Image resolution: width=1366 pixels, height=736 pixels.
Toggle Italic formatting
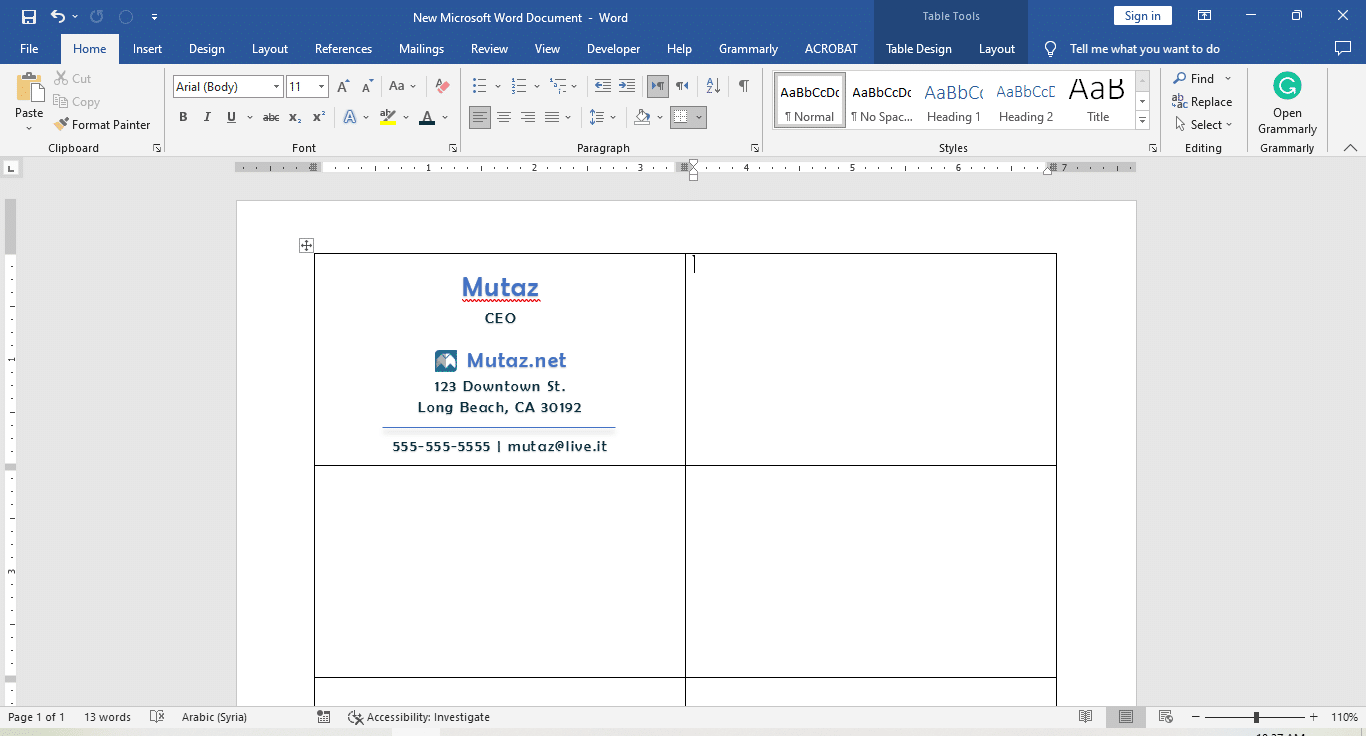[x=207, y=118]
